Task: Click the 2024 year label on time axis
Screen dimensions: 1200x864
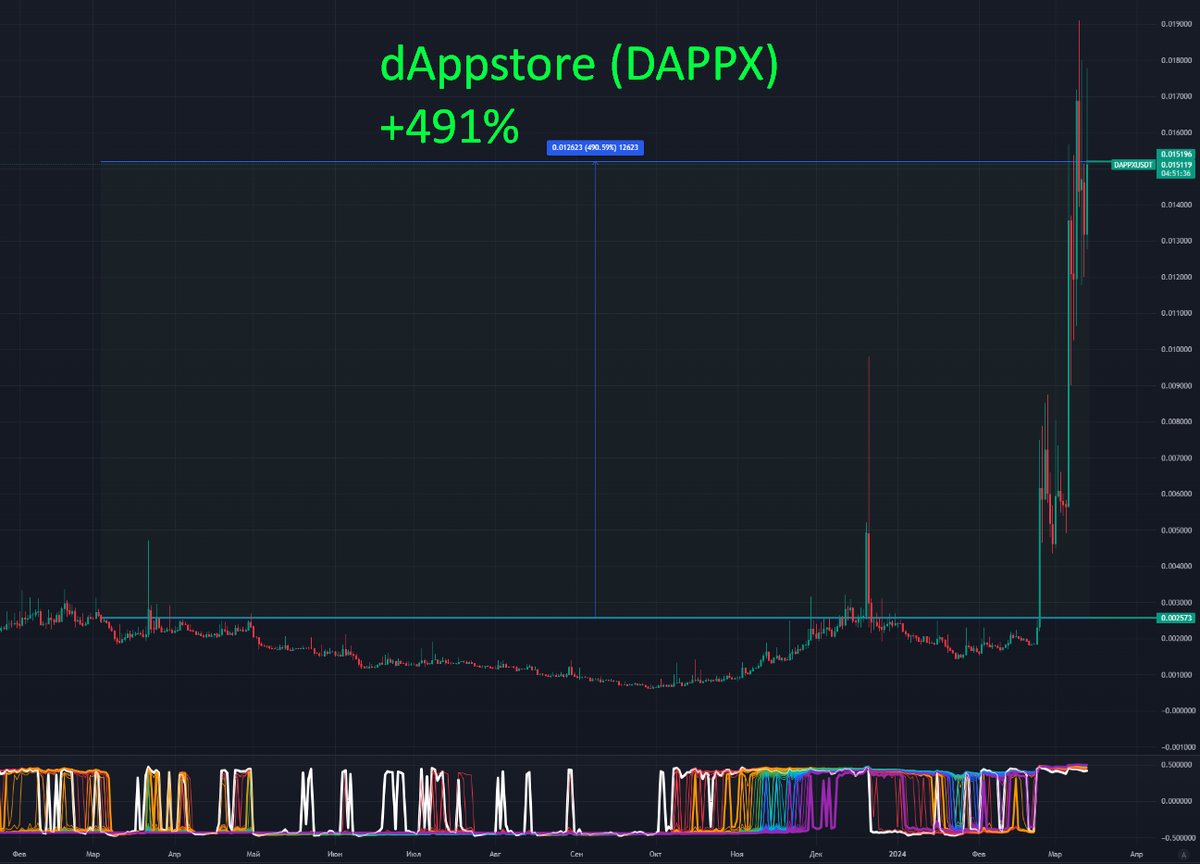Action: click(x=898, y=854)
